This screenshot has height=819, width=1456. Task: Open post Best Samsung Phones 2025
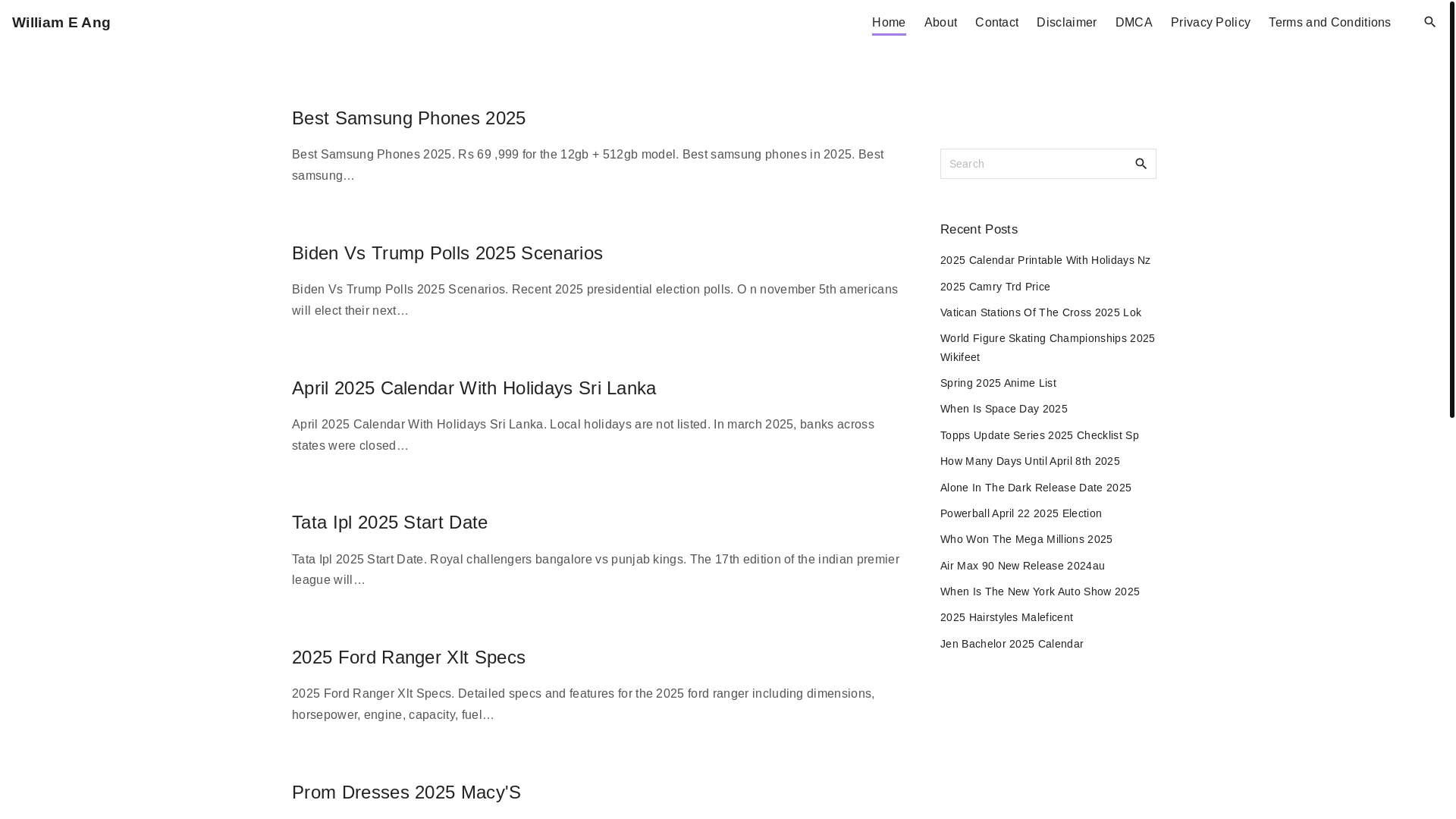(x=409, y=118)
